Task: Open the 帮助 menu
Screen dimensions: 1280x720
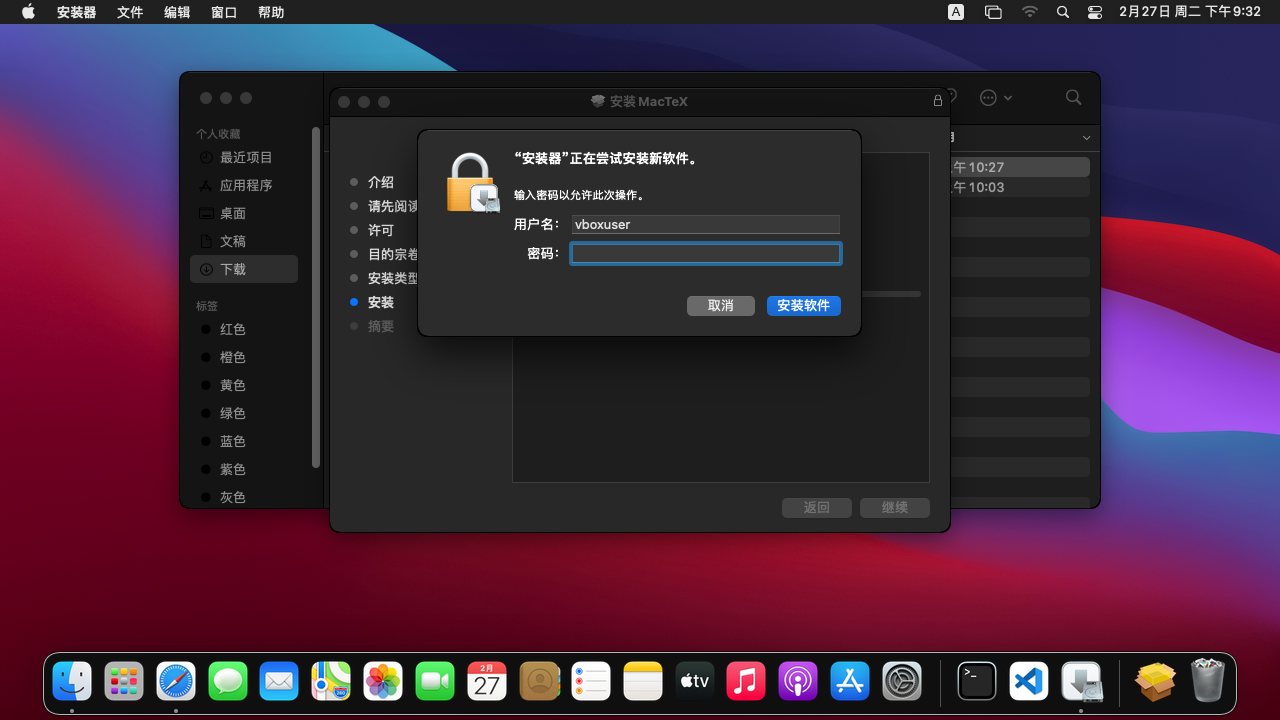Action: 271,12
